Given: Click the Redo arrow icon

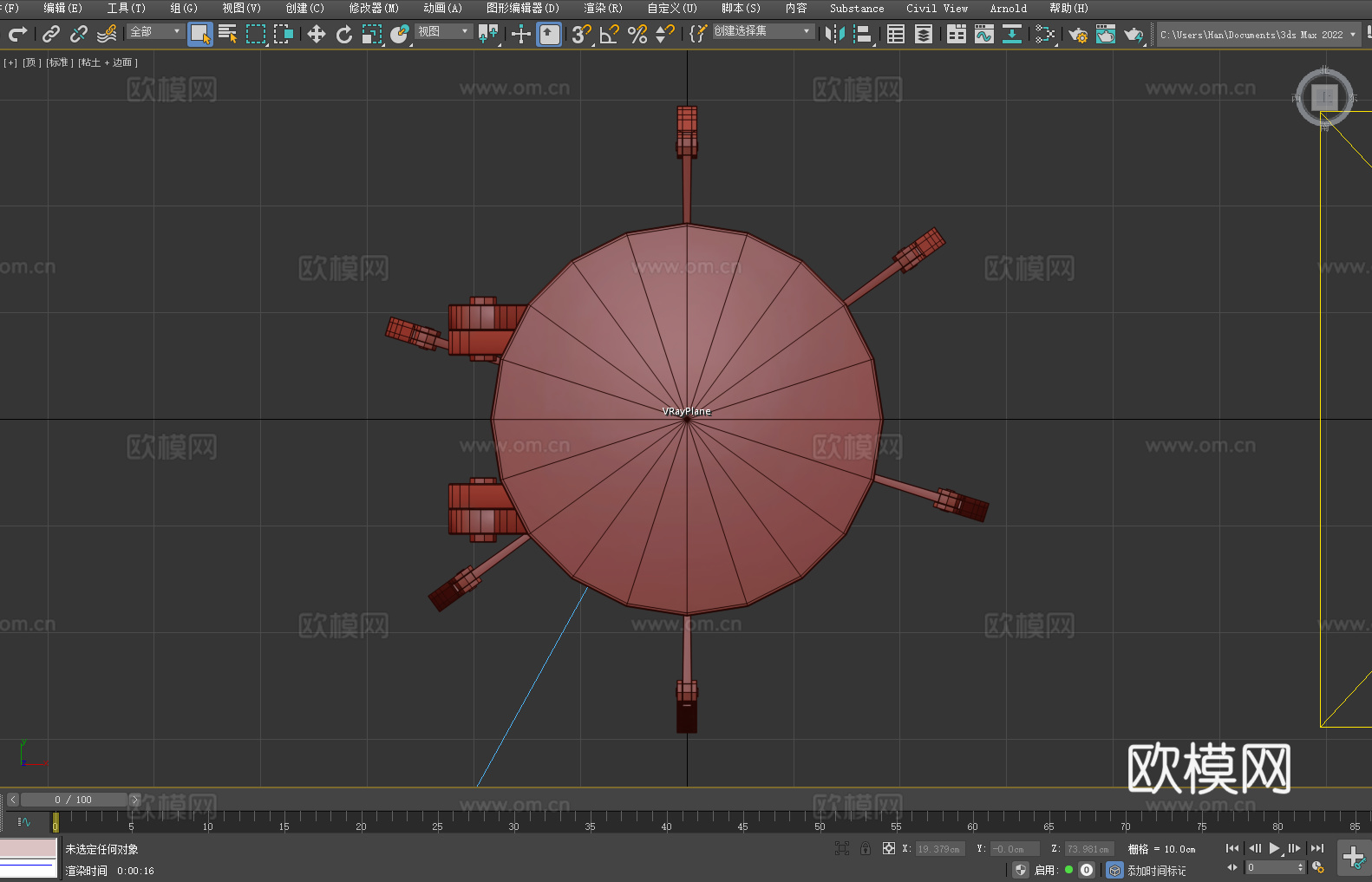Looking at the screenshot, I should click(x=17, y=34).
